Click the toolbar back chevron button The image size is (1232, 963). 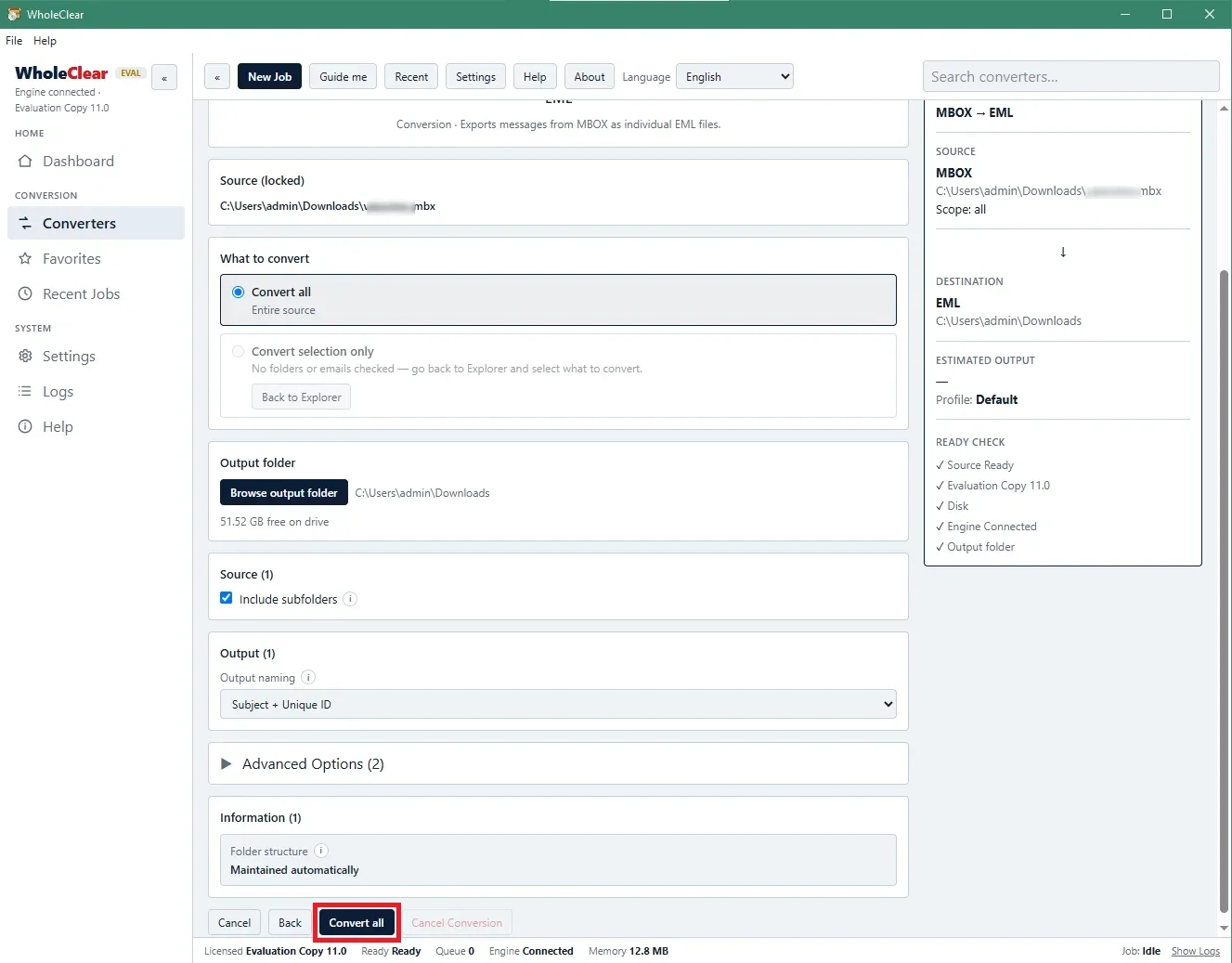217,77
